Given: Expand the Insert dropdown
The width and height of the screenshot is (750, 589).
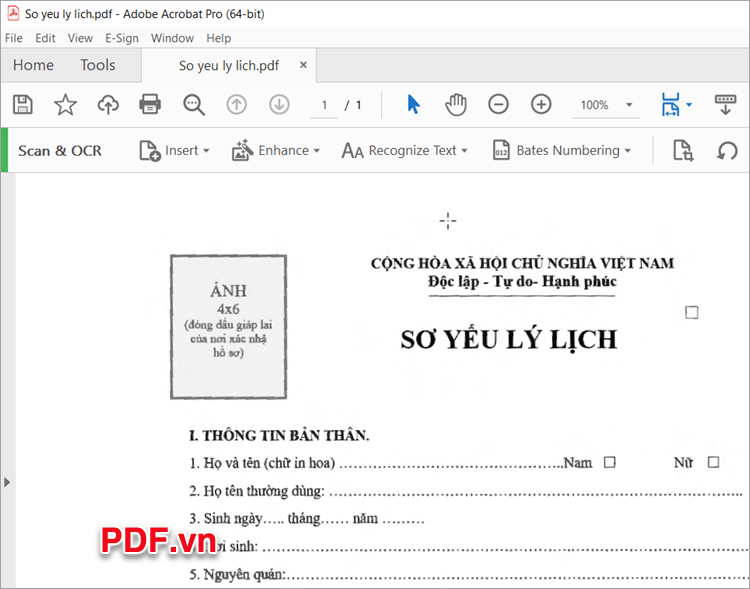Looking at the screenshot, I should pos(175,151).
